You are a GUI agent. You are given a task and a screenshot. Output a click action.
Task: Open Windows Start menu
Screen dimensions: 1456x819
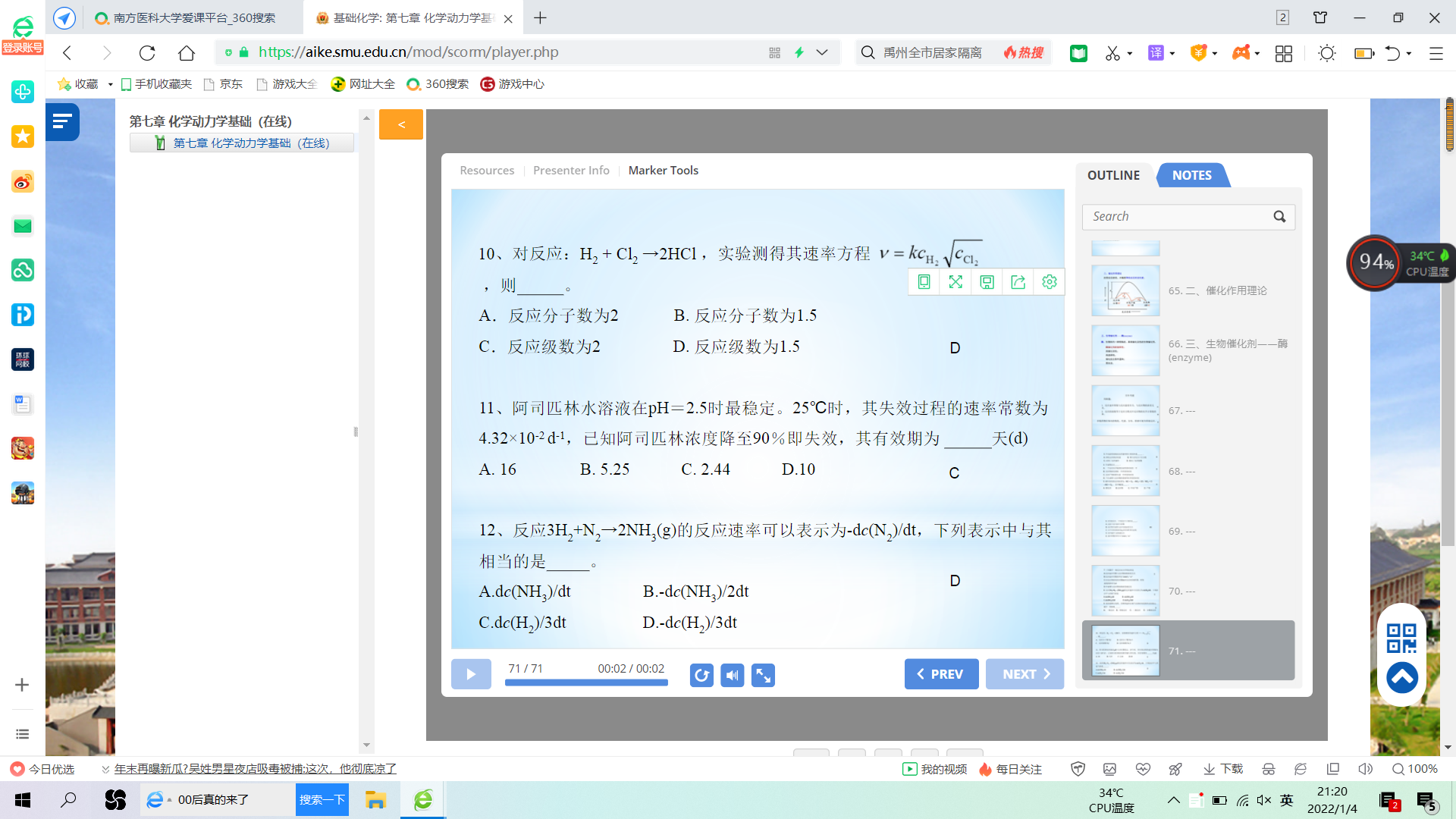[x=23, y=800]
